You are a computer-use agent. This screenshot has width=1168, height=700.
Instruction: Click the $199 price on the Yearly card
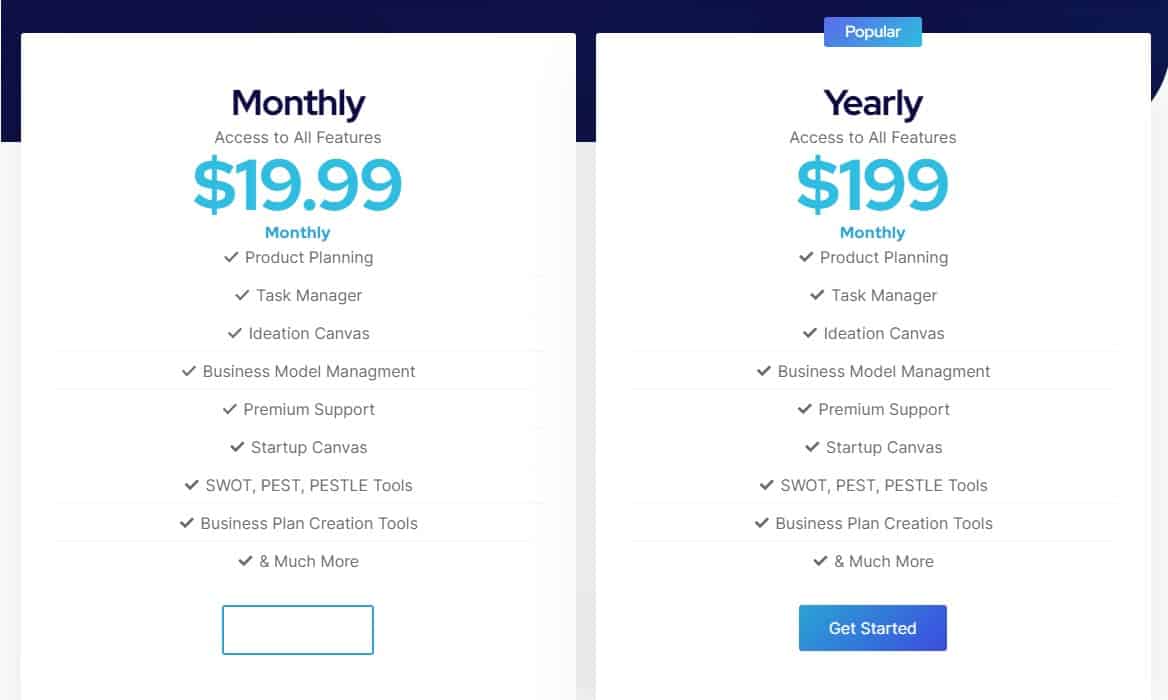coord(872,185)
